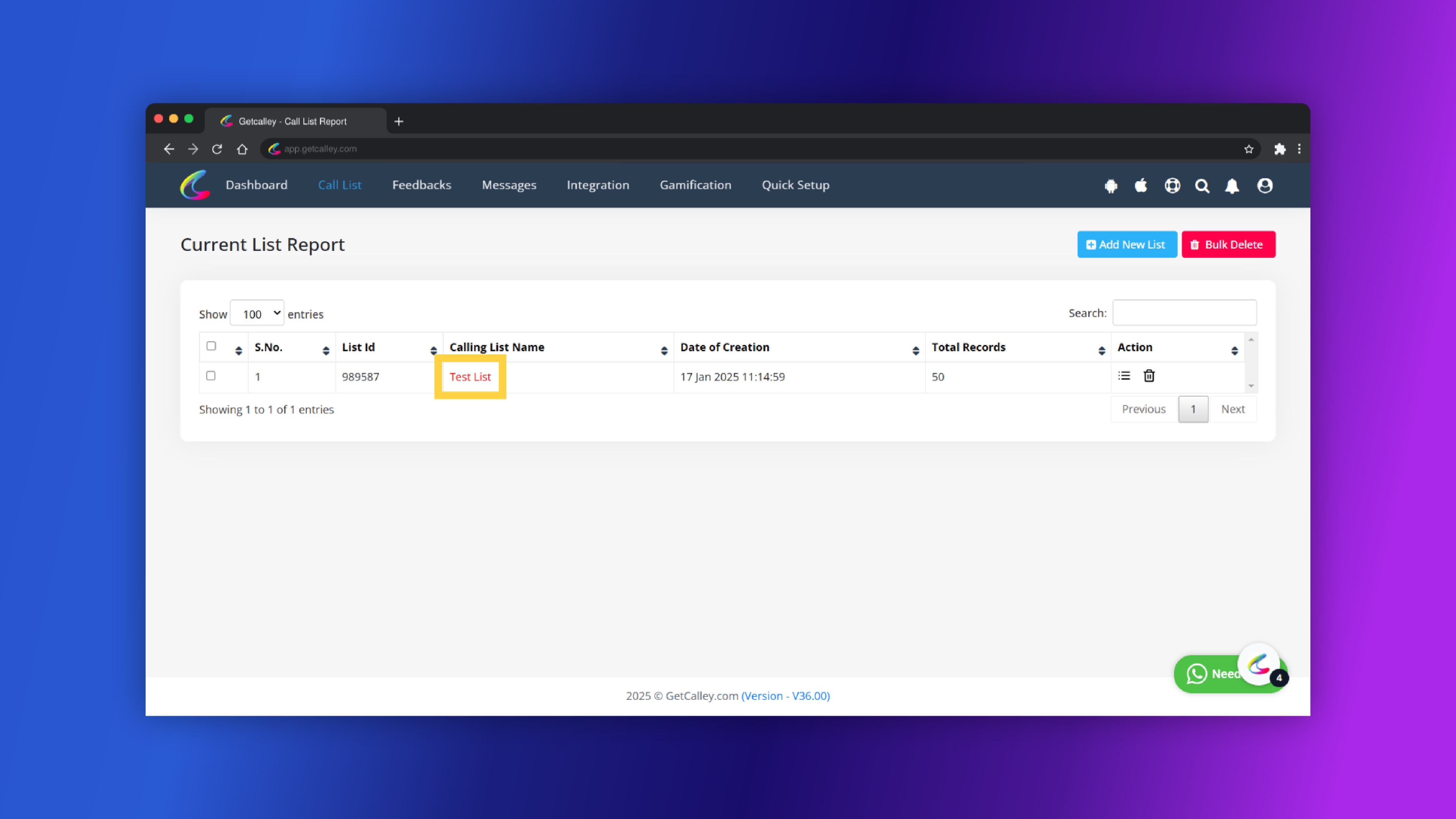Open the user profile icon

1265,186
